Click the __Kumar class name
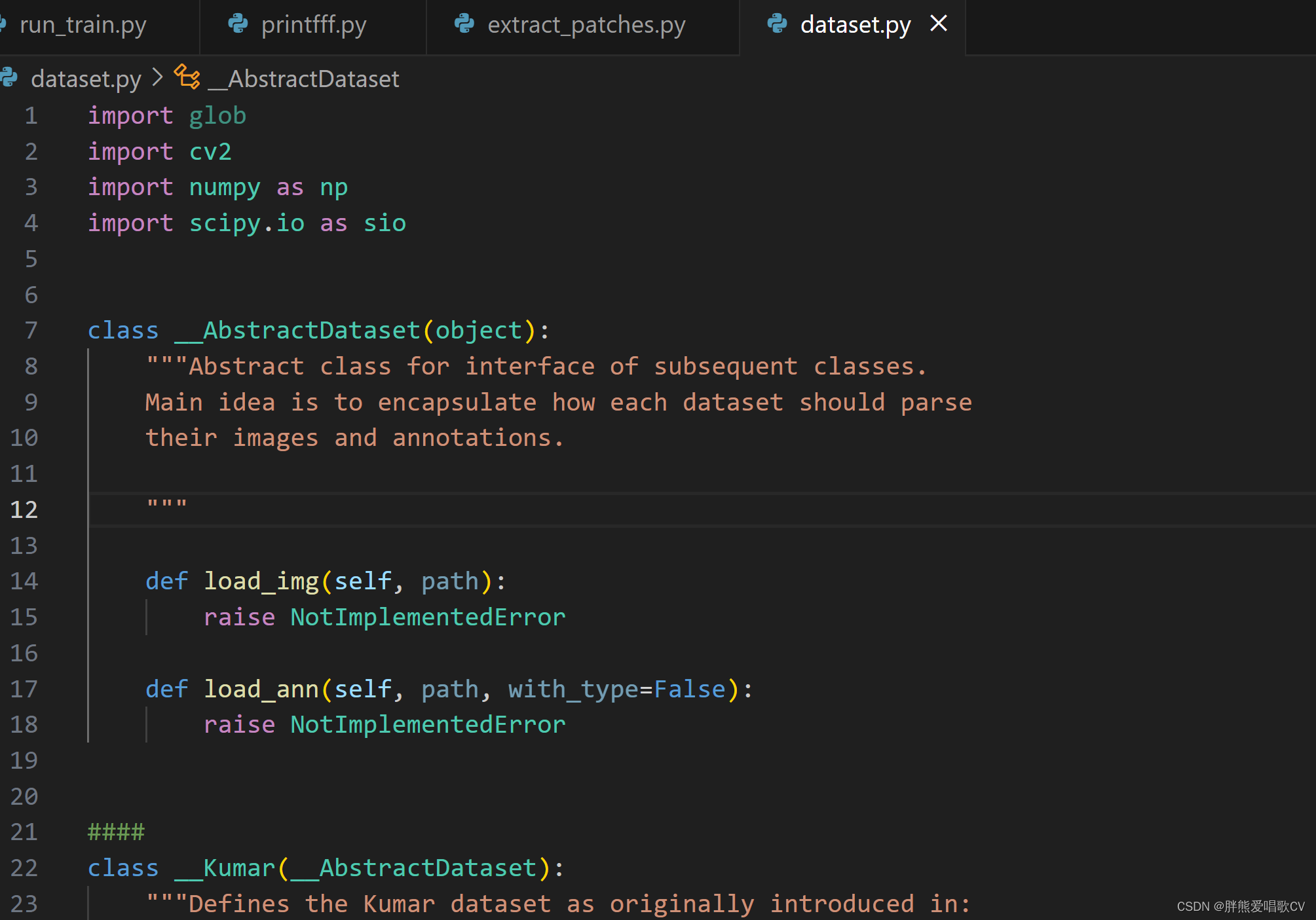The height and width of the screenshot is (920, 1316). tap(225, 868)
